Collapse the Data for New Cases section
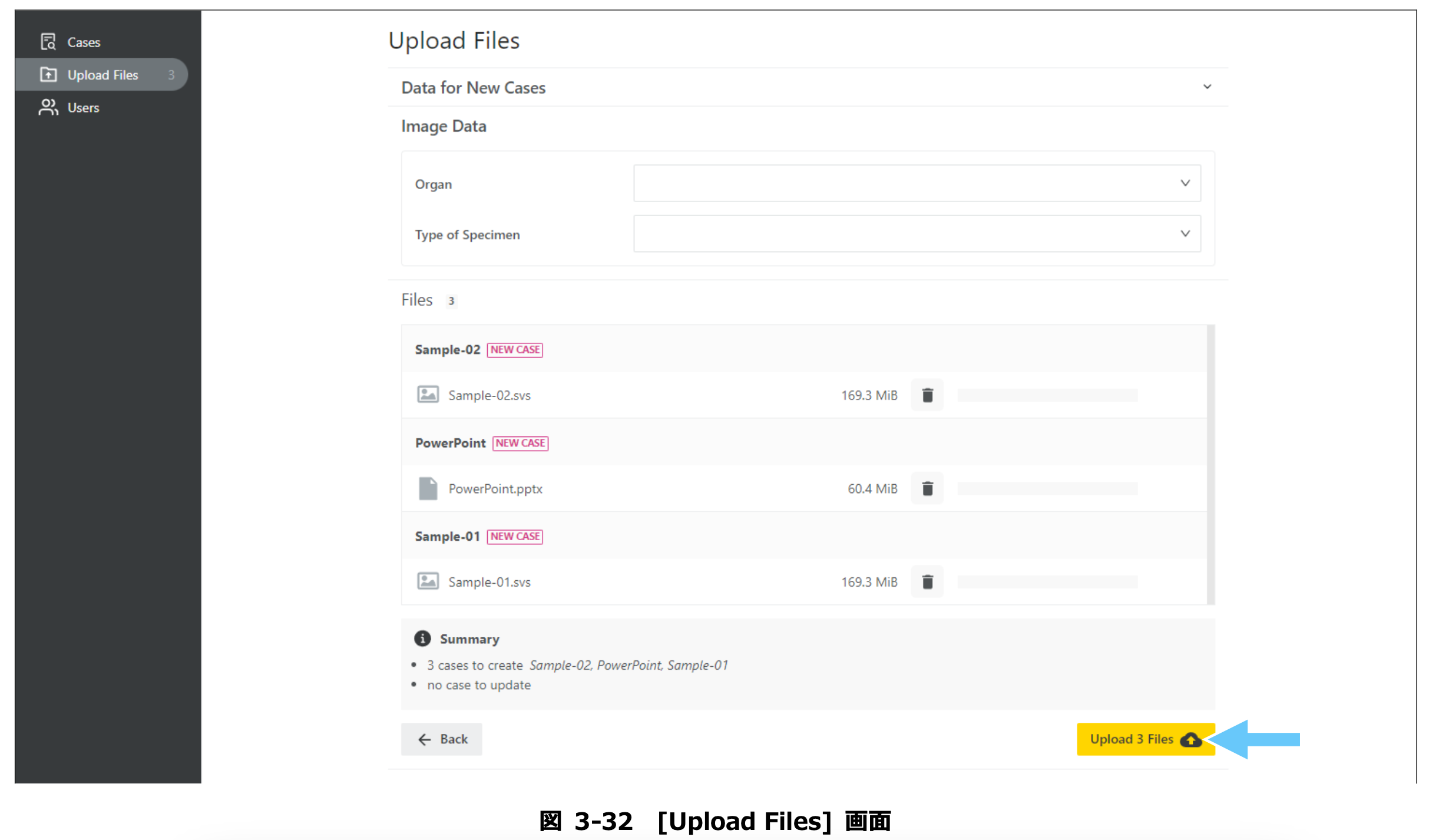Screen dimensions: 1429x840 pyautogui.click(x=1207, y=87)
